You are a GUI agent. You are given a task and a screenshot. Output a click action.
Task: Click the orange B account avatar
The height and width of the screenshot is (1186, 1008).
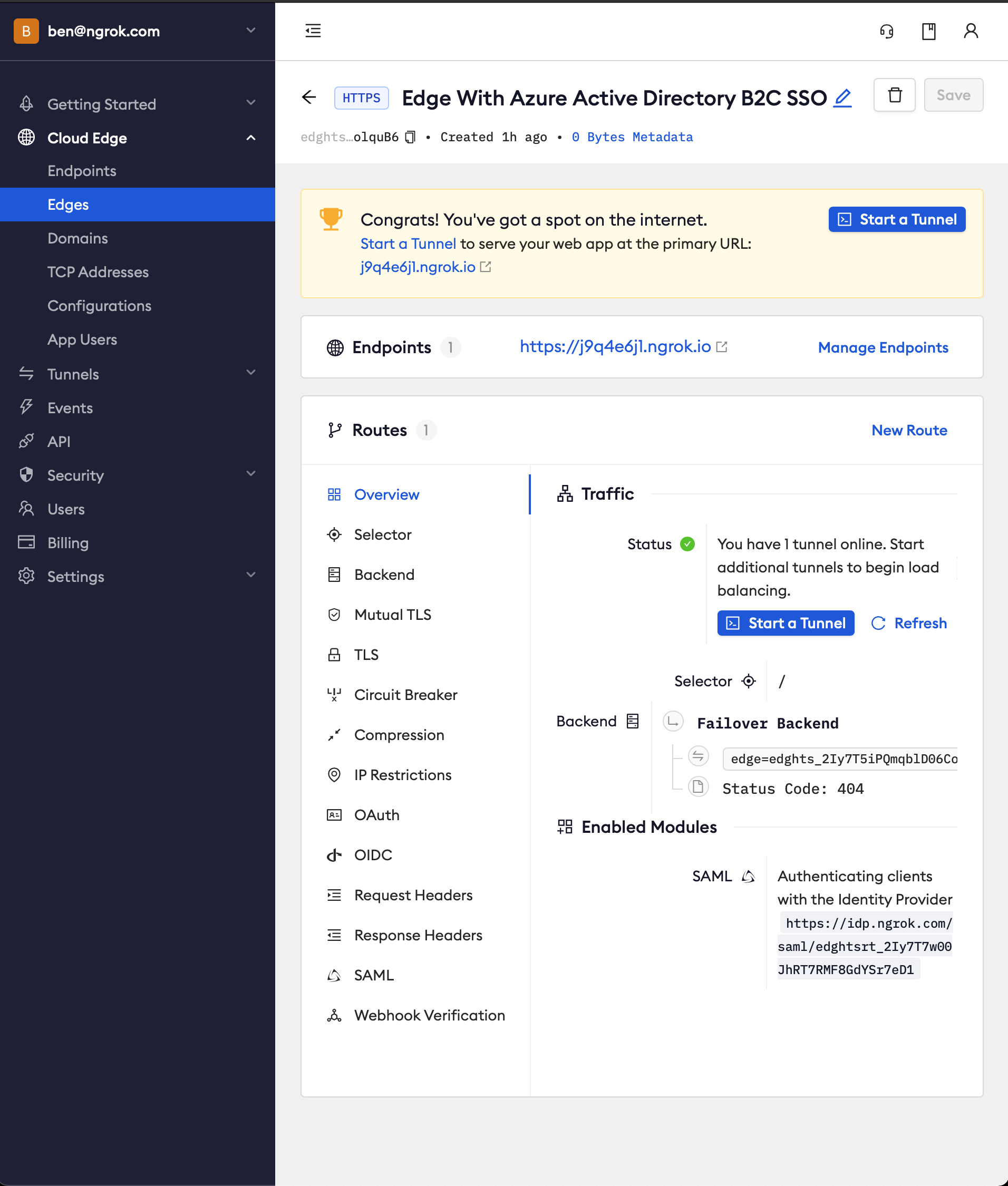pyautogui.click(x=26, y=31)
